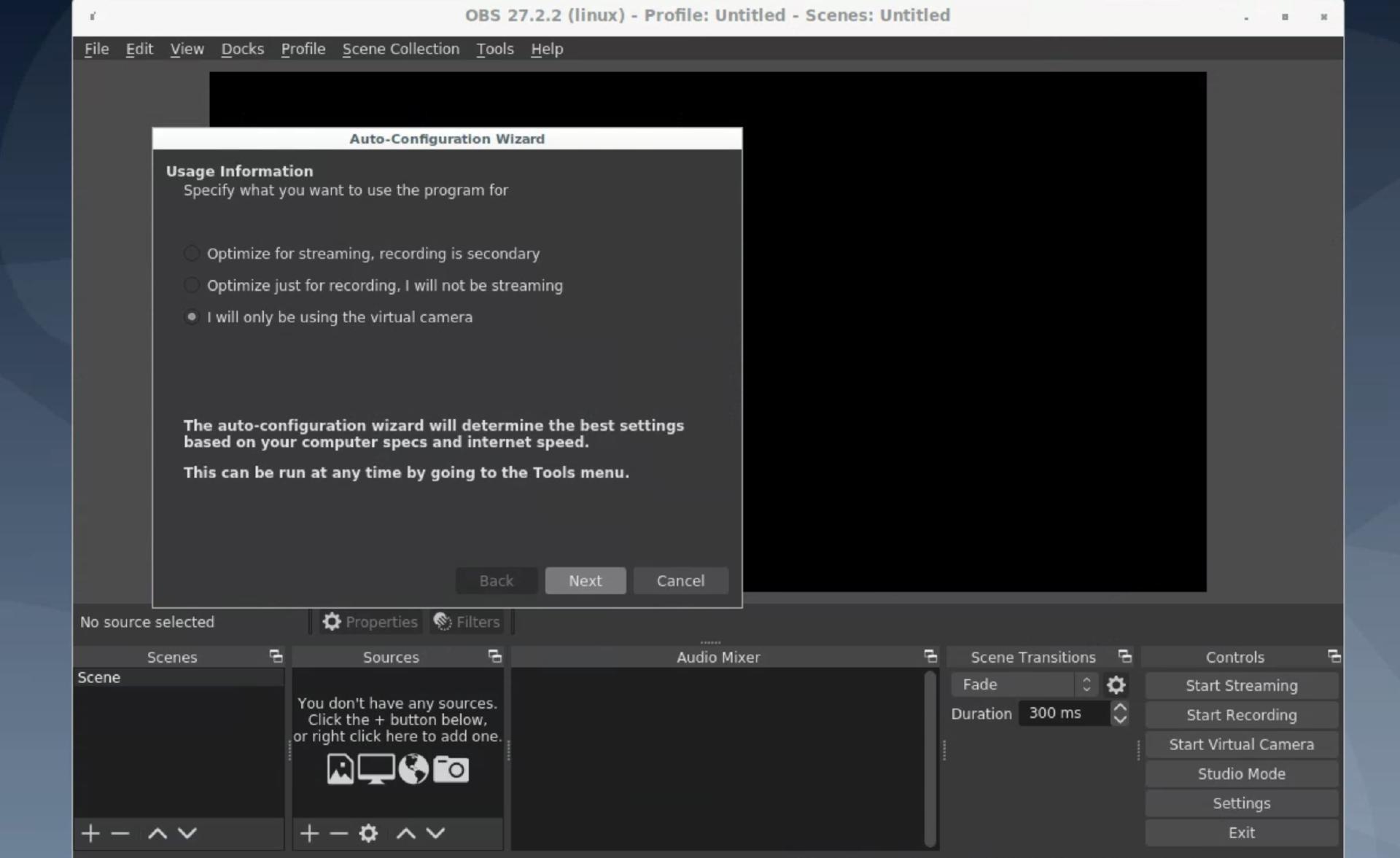
Task: Select optimize just for recording option
Action: (192, 285)
